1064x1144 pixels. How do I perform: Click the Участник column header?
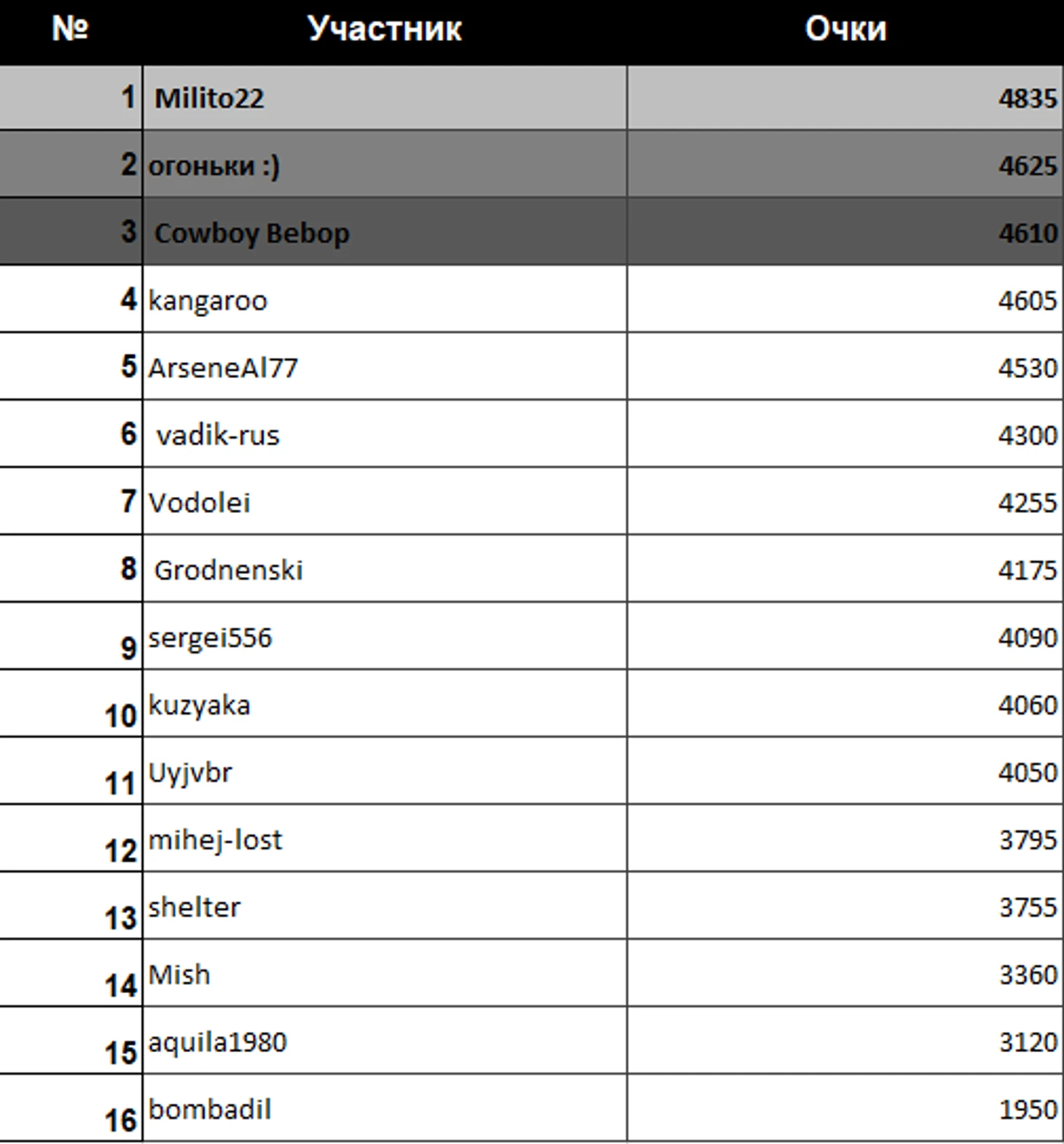point(384,29)
